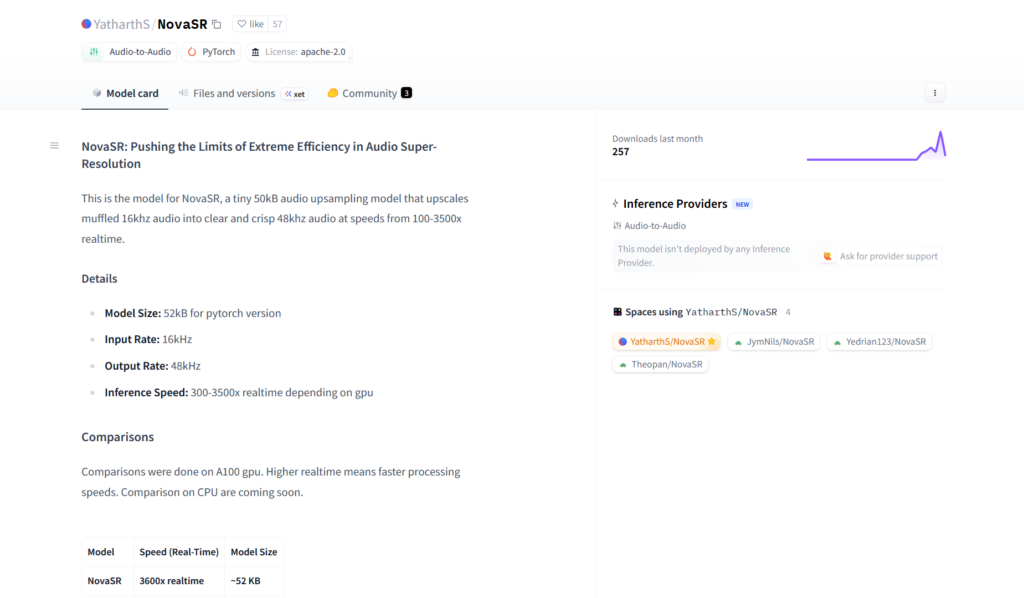Click the downloads last month chart
The width and height of the screenshot is (1024, 598).
point(876,146)
